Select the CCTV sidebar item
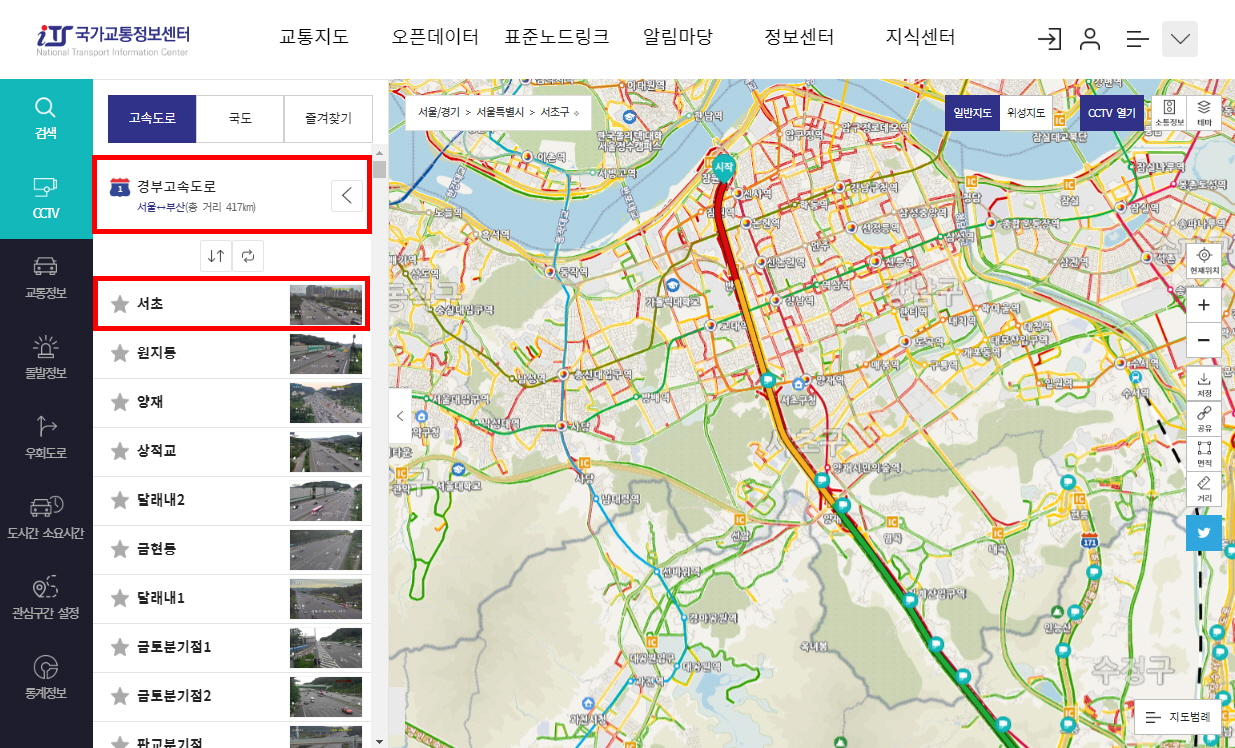Viewport: 1235px width, 748px height. tap(46, 199)
